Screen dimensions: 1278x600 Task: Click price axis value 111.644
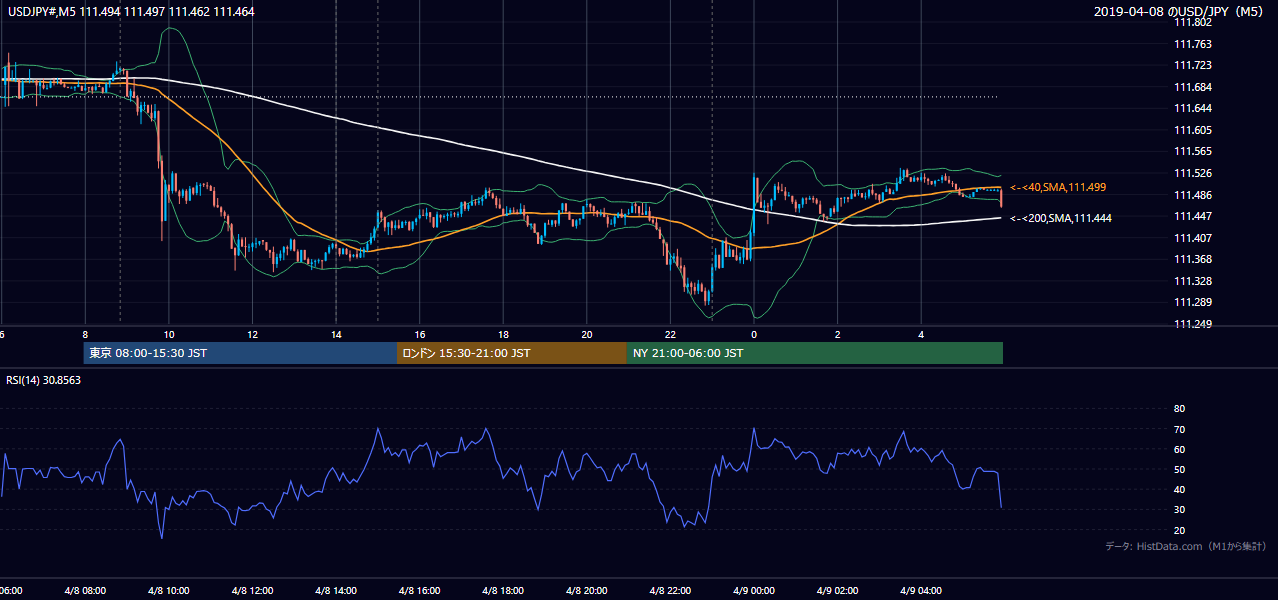pyautogui.click(x=1192, y=108)
